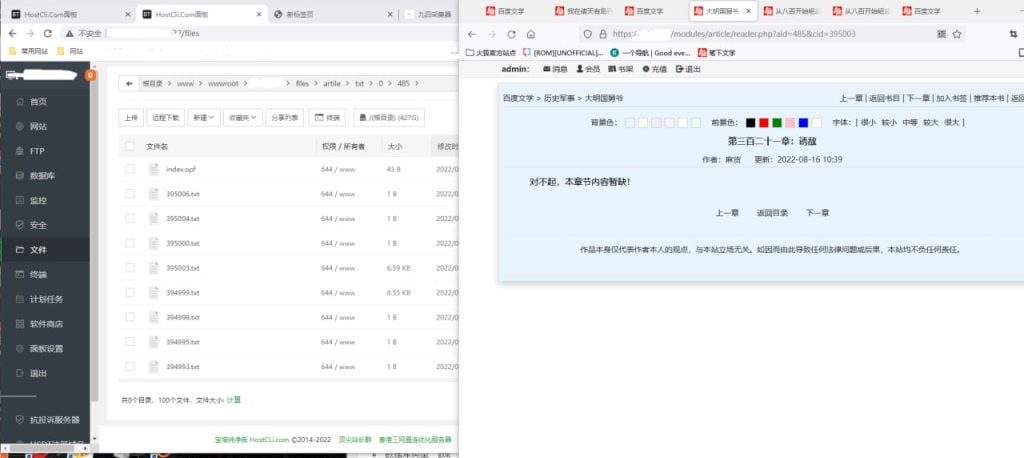The image size is (1024, 458).
Task: Select black foreground color swatch
Action: click(750, 122)
